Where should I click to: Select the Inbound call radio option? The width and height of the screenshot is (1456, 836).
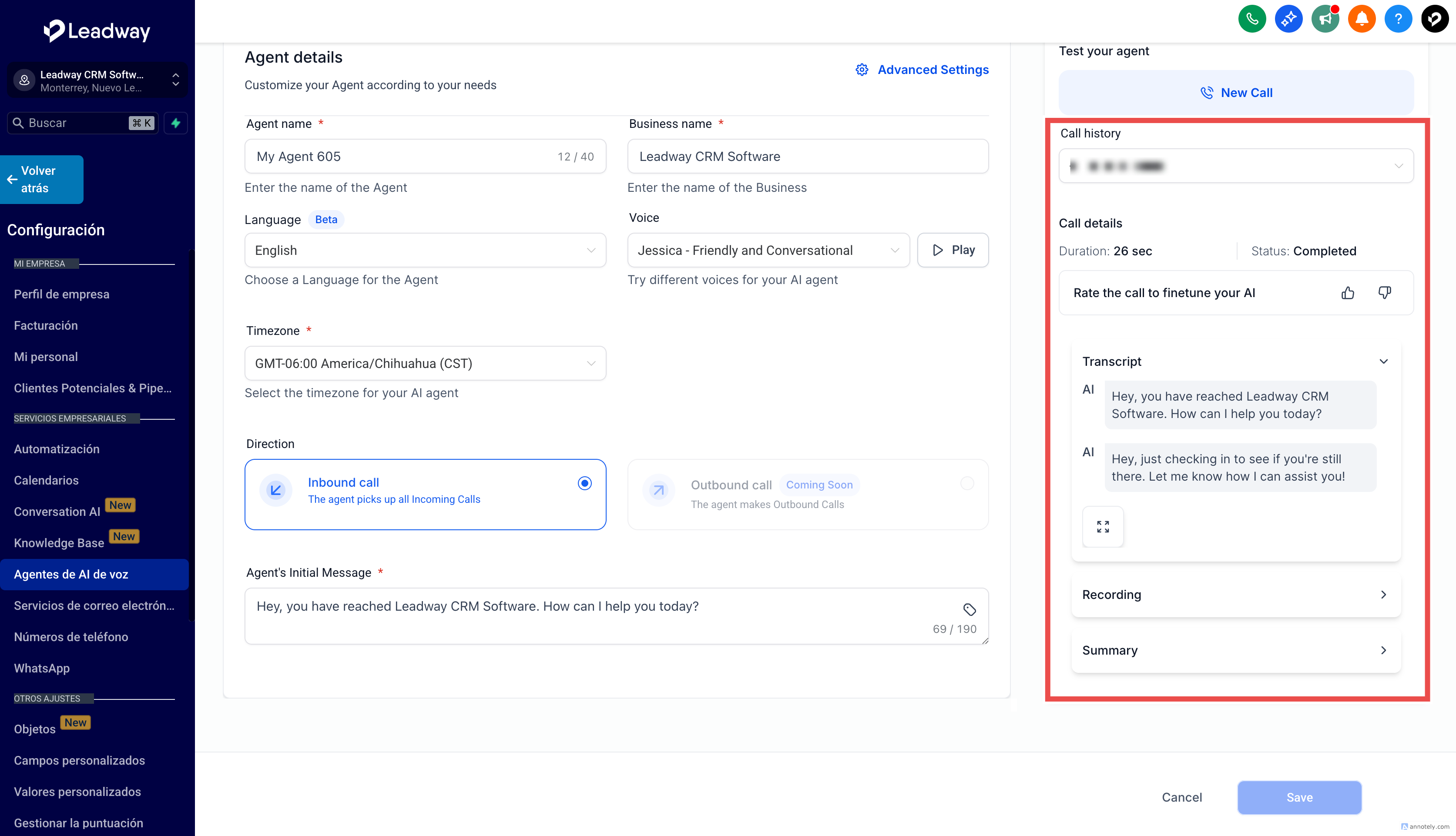click(x=584, y=483)
